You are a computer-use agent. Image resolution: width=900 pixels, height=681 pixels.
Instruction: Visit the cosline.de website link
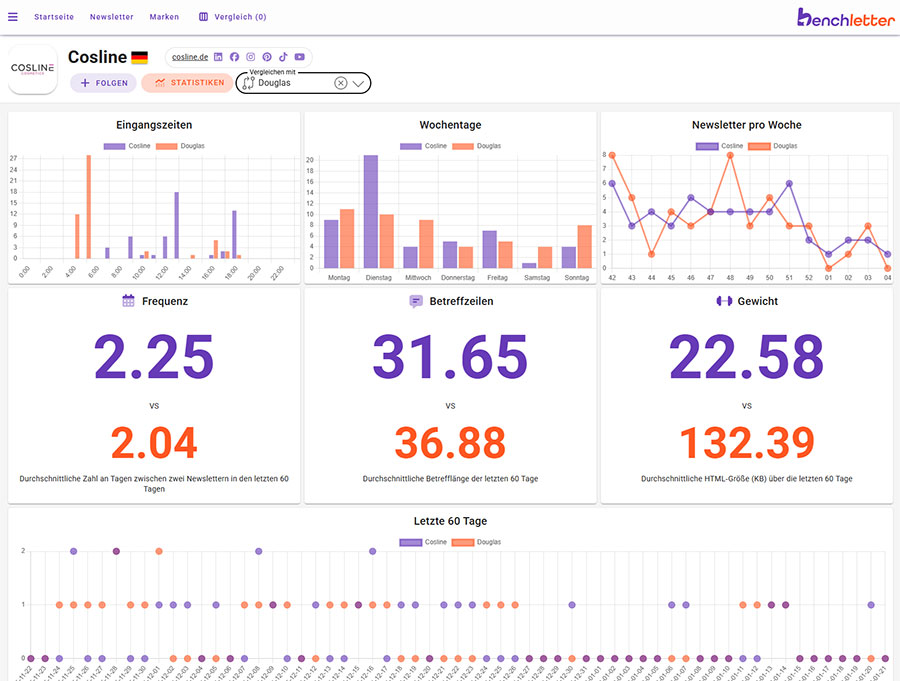tap(190, 57)
